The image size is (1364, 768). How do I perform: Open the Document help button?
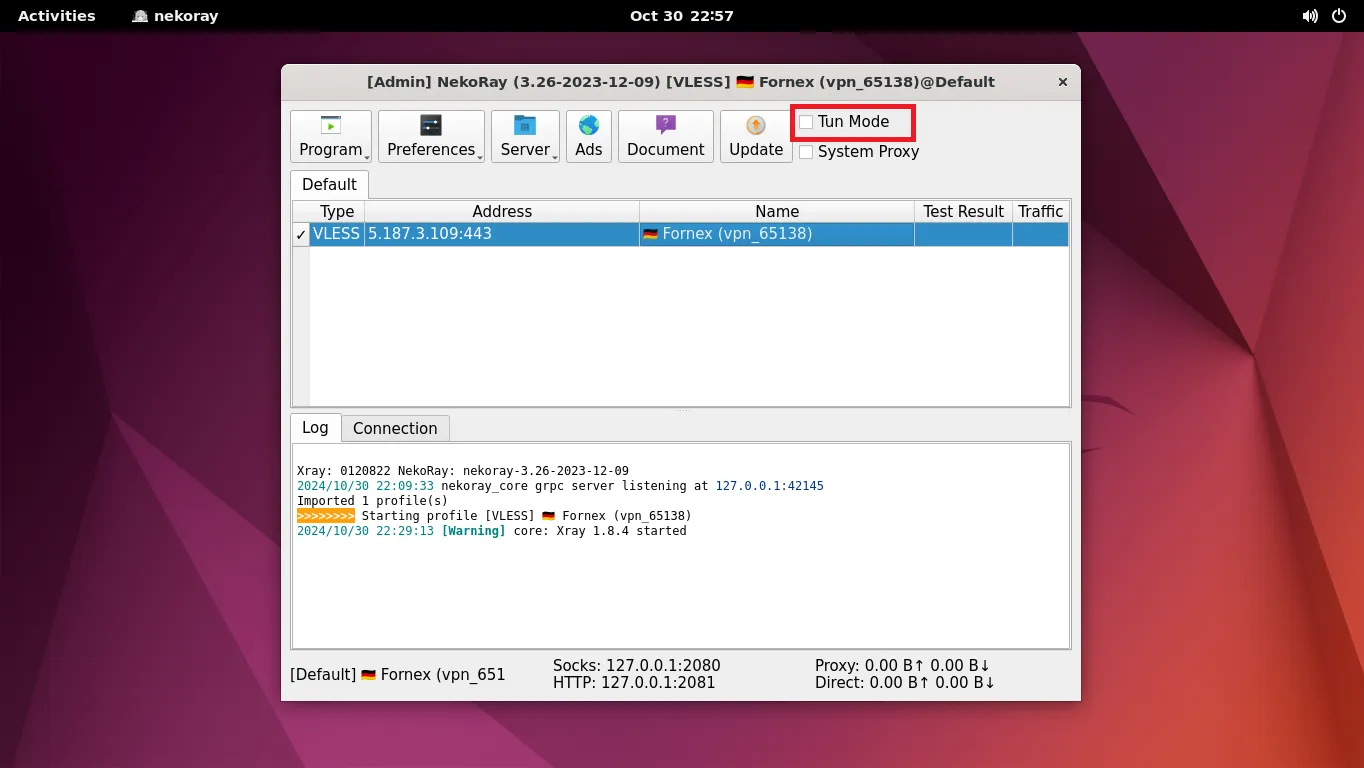[666, 136]
